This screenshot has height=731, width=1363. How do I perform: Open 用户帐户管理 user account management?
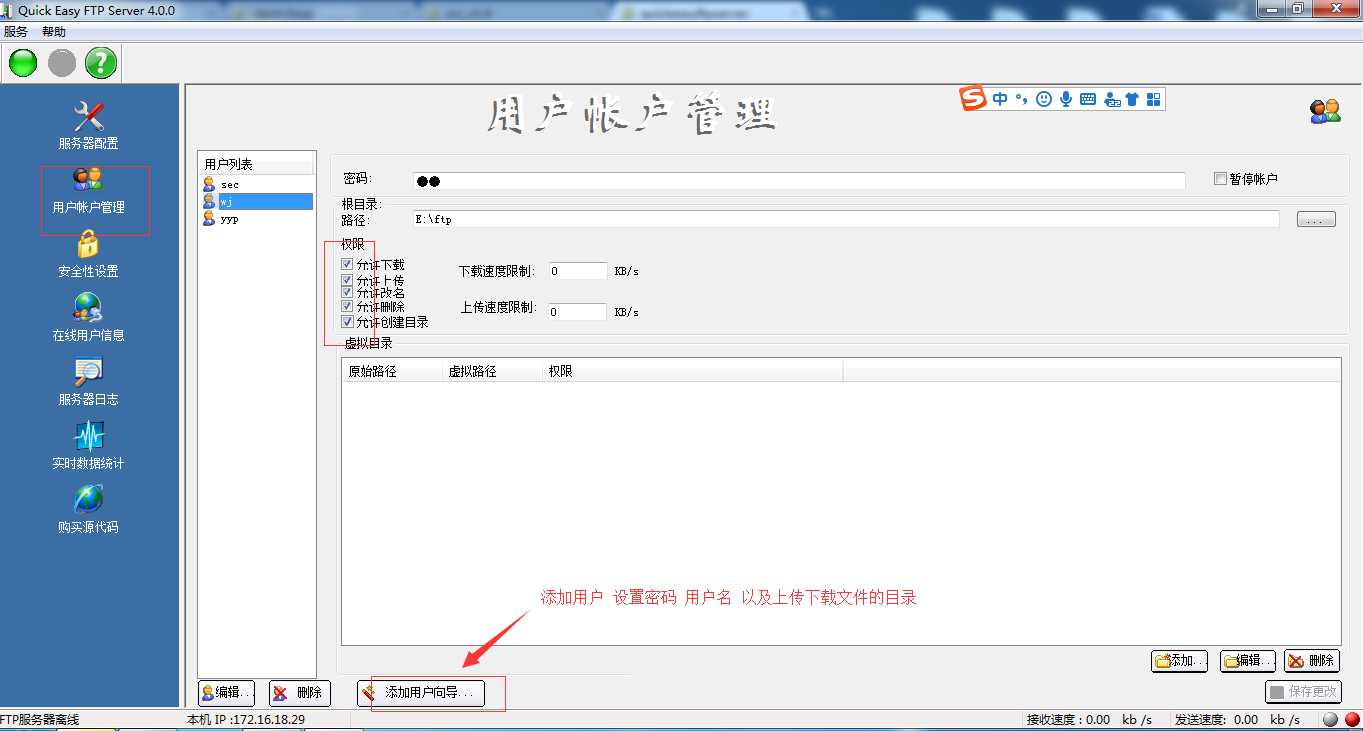[89, 193]
